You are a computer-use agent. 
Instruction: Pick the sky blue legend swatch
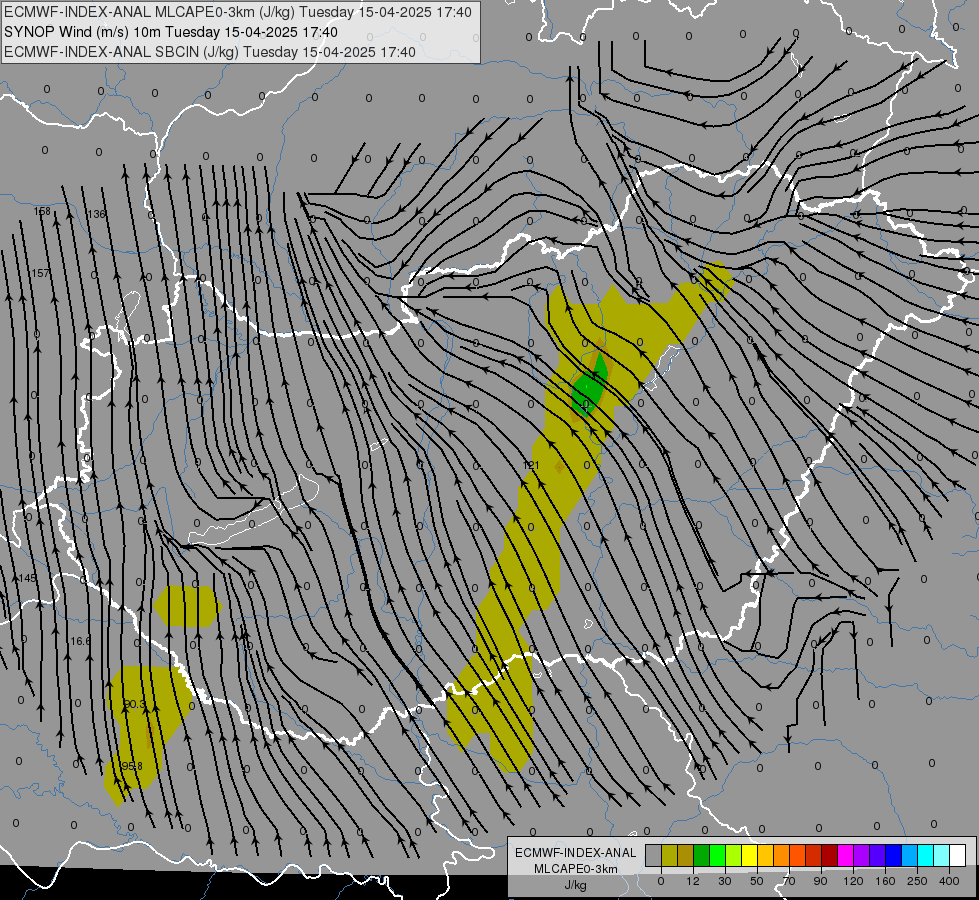pos(910,855)
